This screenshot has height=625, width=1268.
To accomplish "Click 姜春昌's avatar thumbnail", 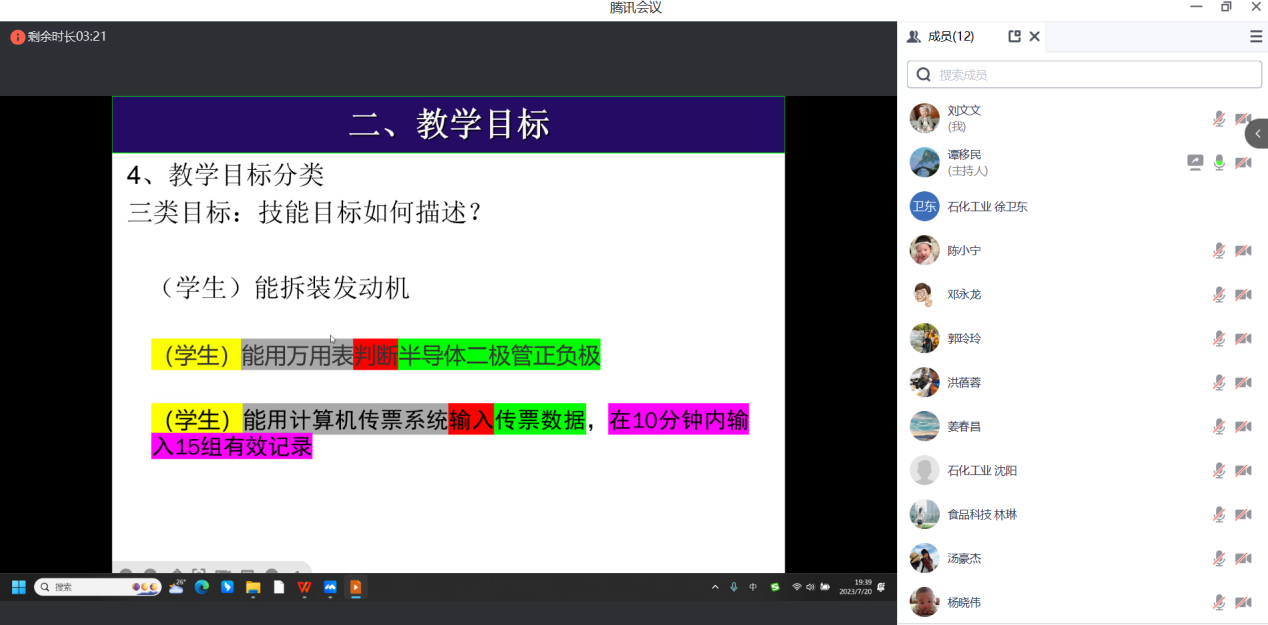I will coord(924,426).
